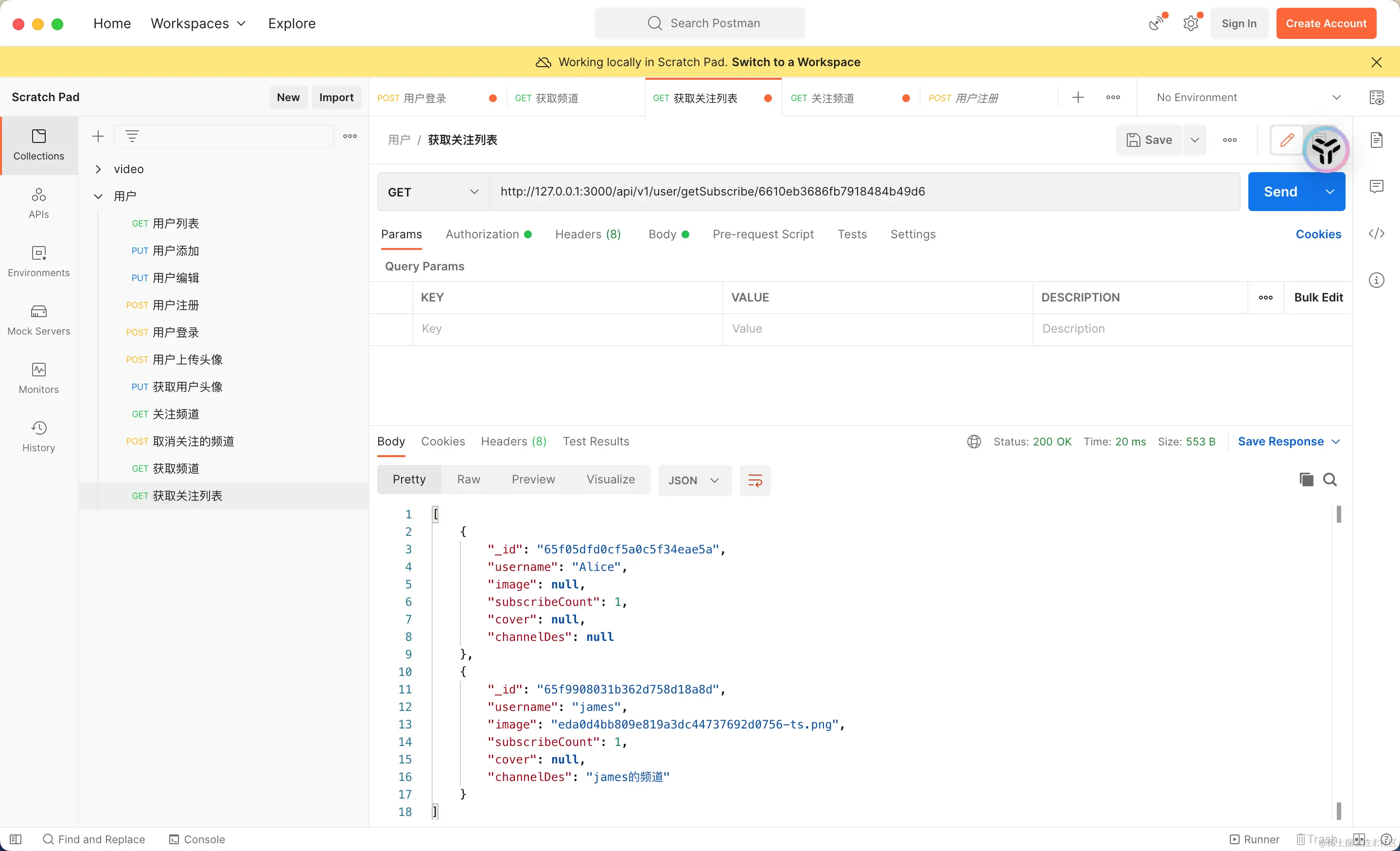Search within the response body

tap(1330, 480)
